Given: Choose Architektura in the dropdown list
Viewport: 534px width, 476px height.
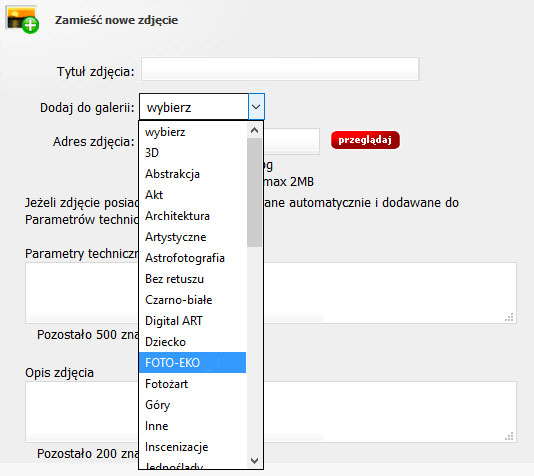Looking at the screenshot, I should click(192, 216).
